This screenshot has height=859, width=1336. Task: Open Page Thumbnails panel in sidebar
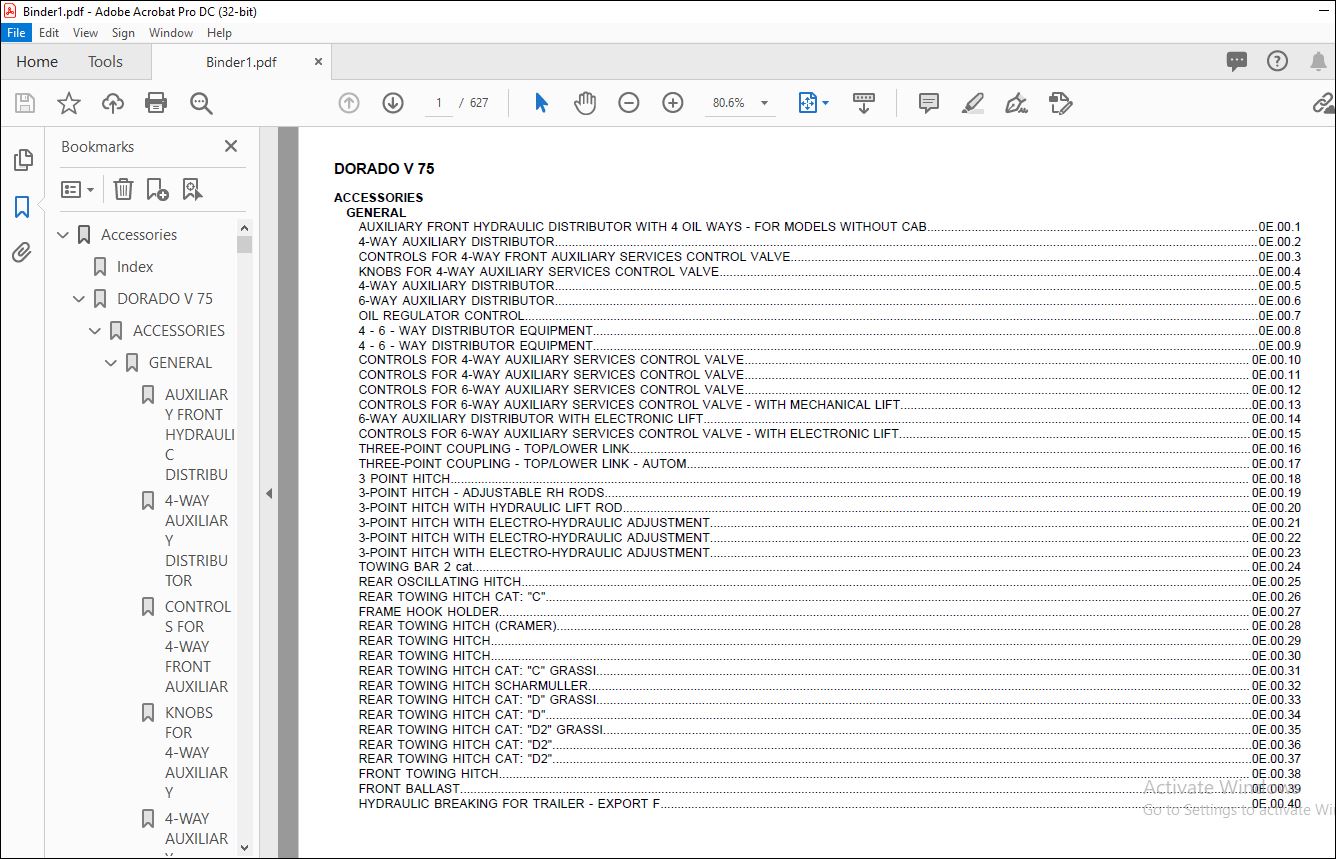(x=22, y=160)
